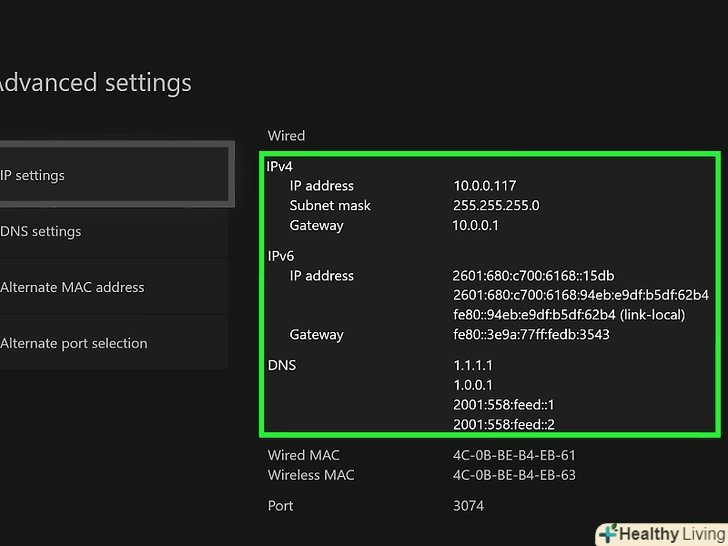Click Wireless MAC address 4C-0B-BE-B4-EB-63

[x=514, y=476]
